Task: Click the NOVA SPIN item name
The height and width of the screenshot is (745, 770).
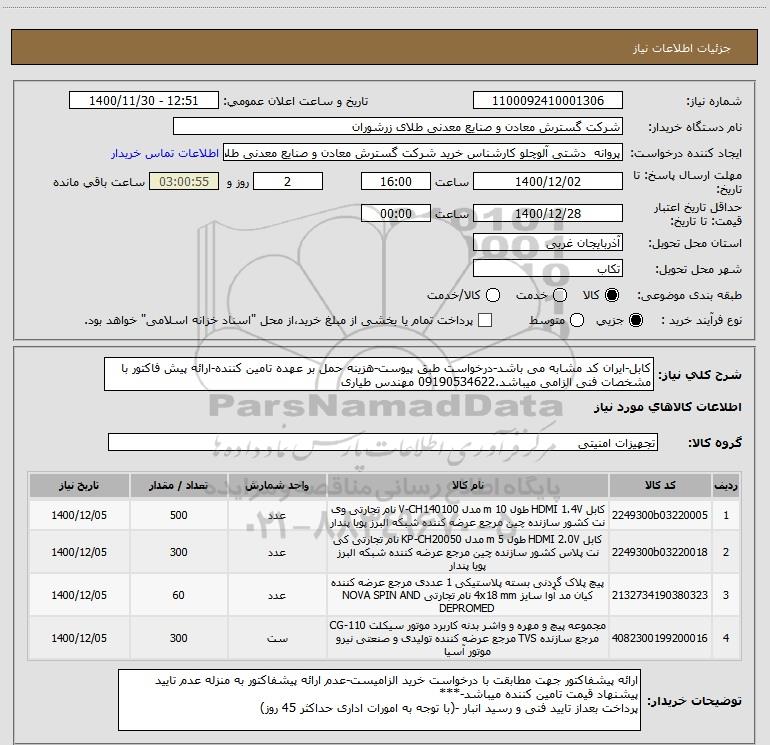Action: coord(468,595)
